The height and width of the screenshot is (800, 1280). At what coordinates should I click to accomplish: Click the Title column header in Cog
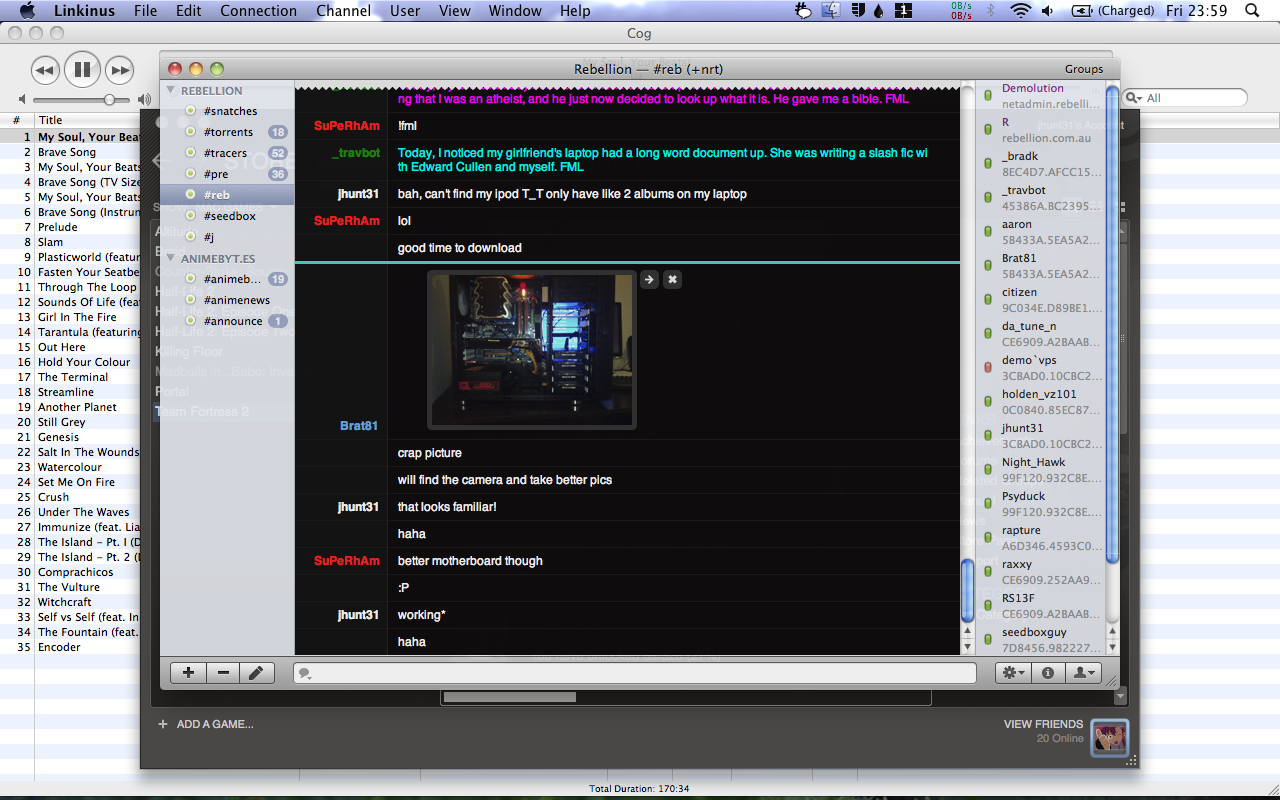[x=87, y=120]
